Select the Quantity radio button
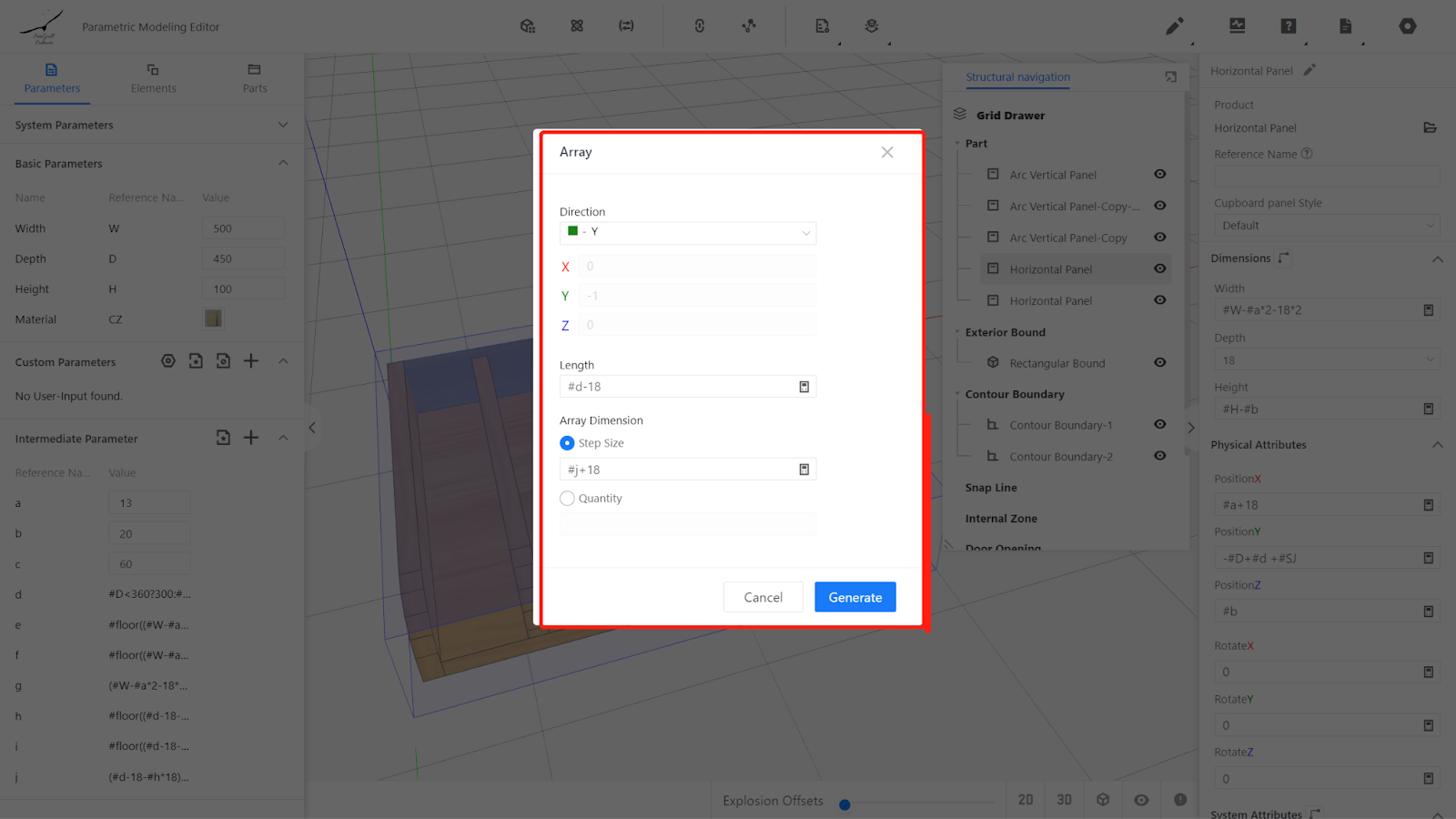Screen dimensions: 1456x819 [567, 499]
